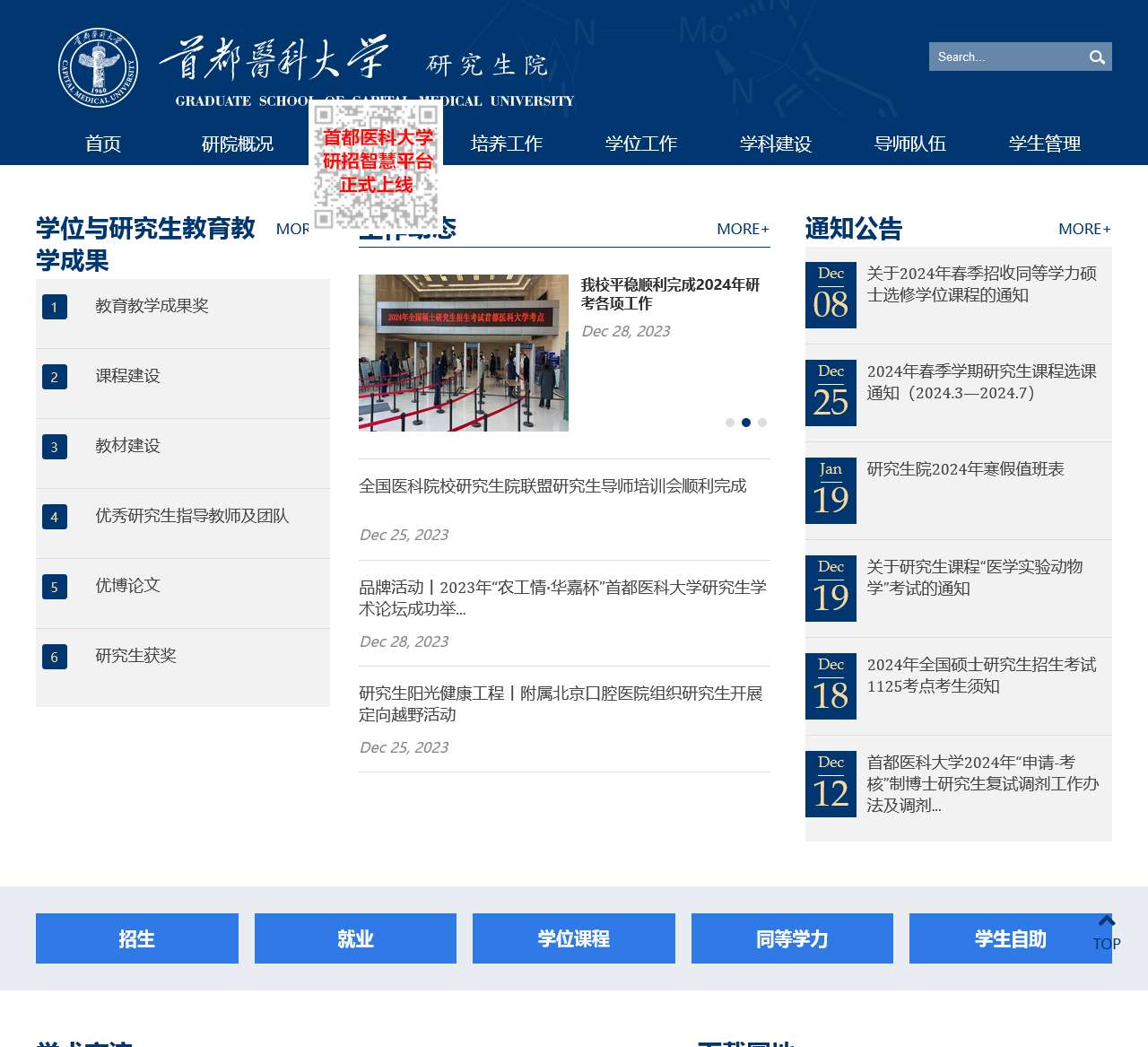Click the blue 就业 button
This screenshot has width=1148, height=1047.
coord(355,938)
